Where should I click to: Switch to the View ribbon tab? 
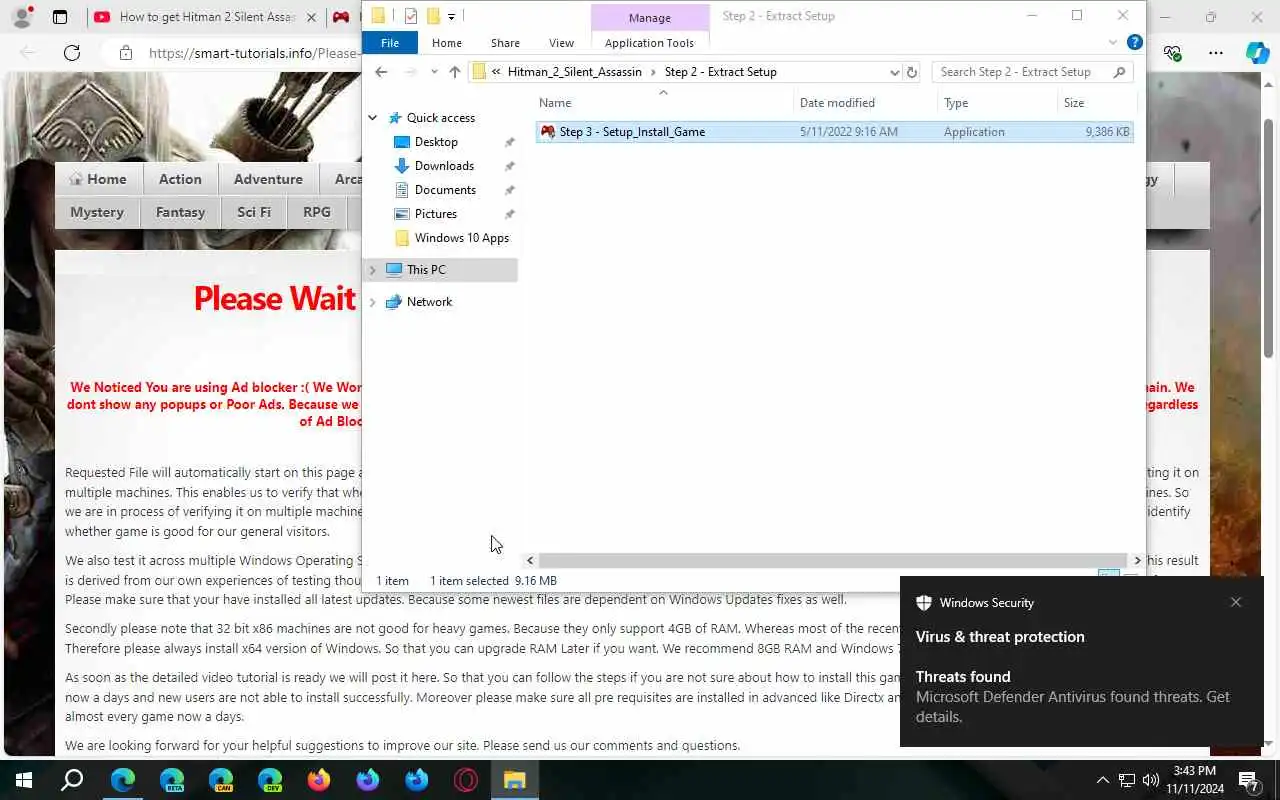pos(562,43)
